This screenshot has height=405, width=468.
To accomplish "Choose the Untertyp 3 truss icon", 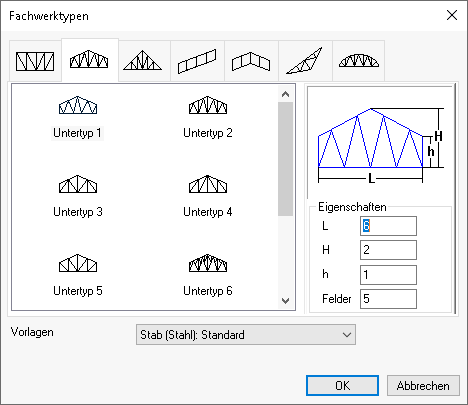I will tap(78, 184).
